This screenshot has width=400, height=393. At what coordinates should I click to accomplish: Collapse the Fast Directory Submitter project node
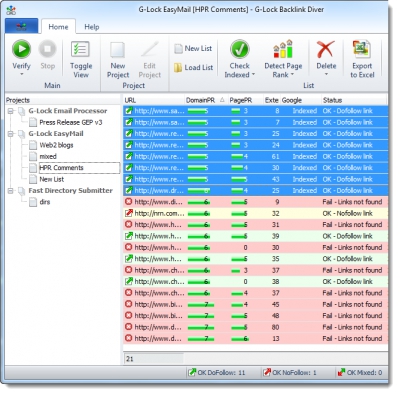point(11,191)
